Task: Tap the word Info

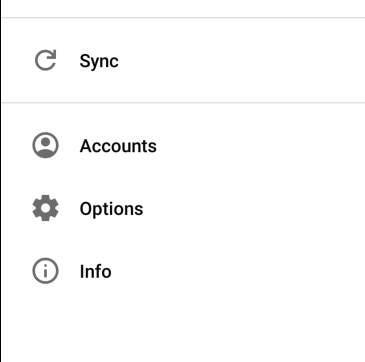Action: [x=95, y=271]
